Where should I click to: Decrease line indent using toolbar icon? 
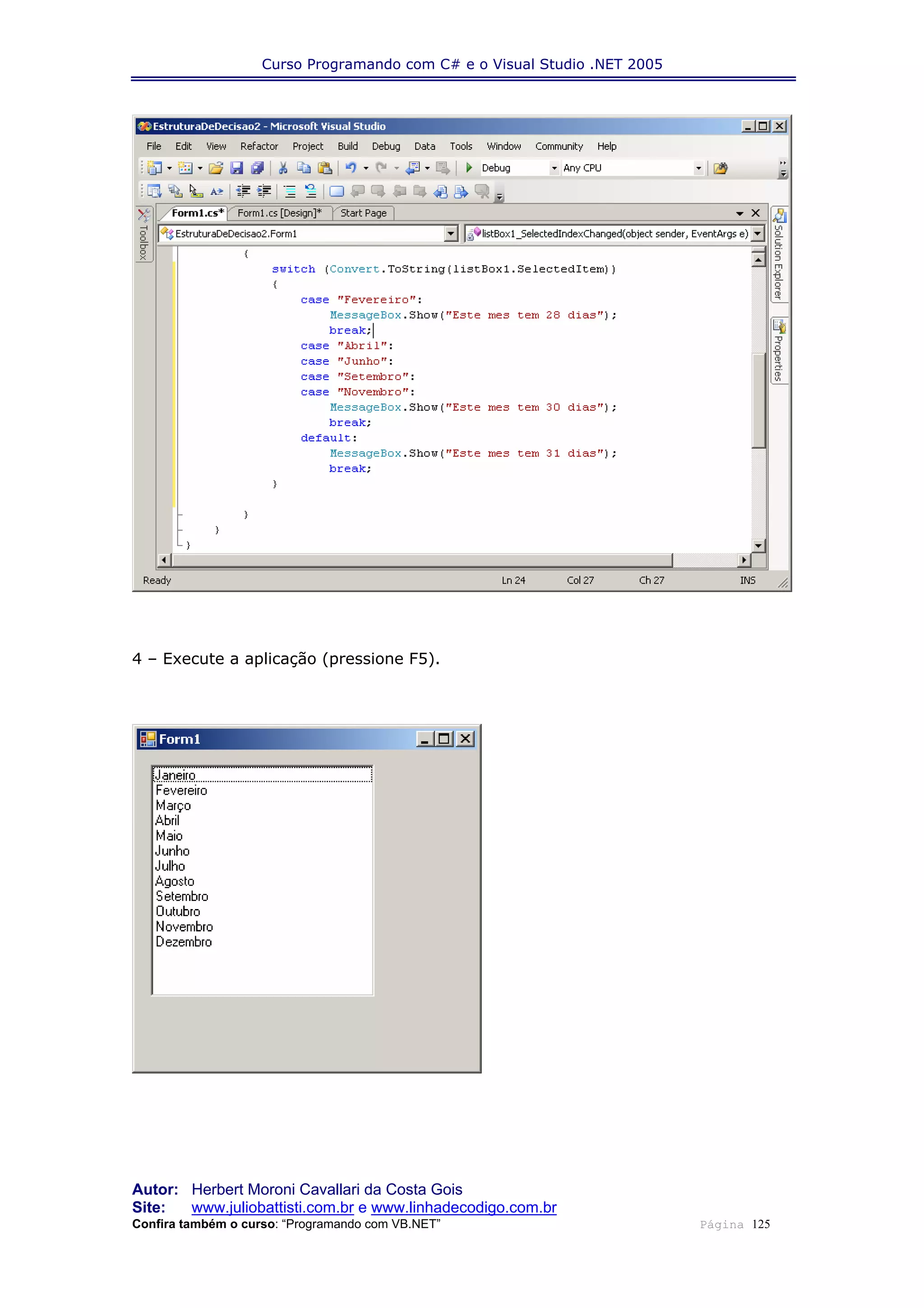point(244,192)
